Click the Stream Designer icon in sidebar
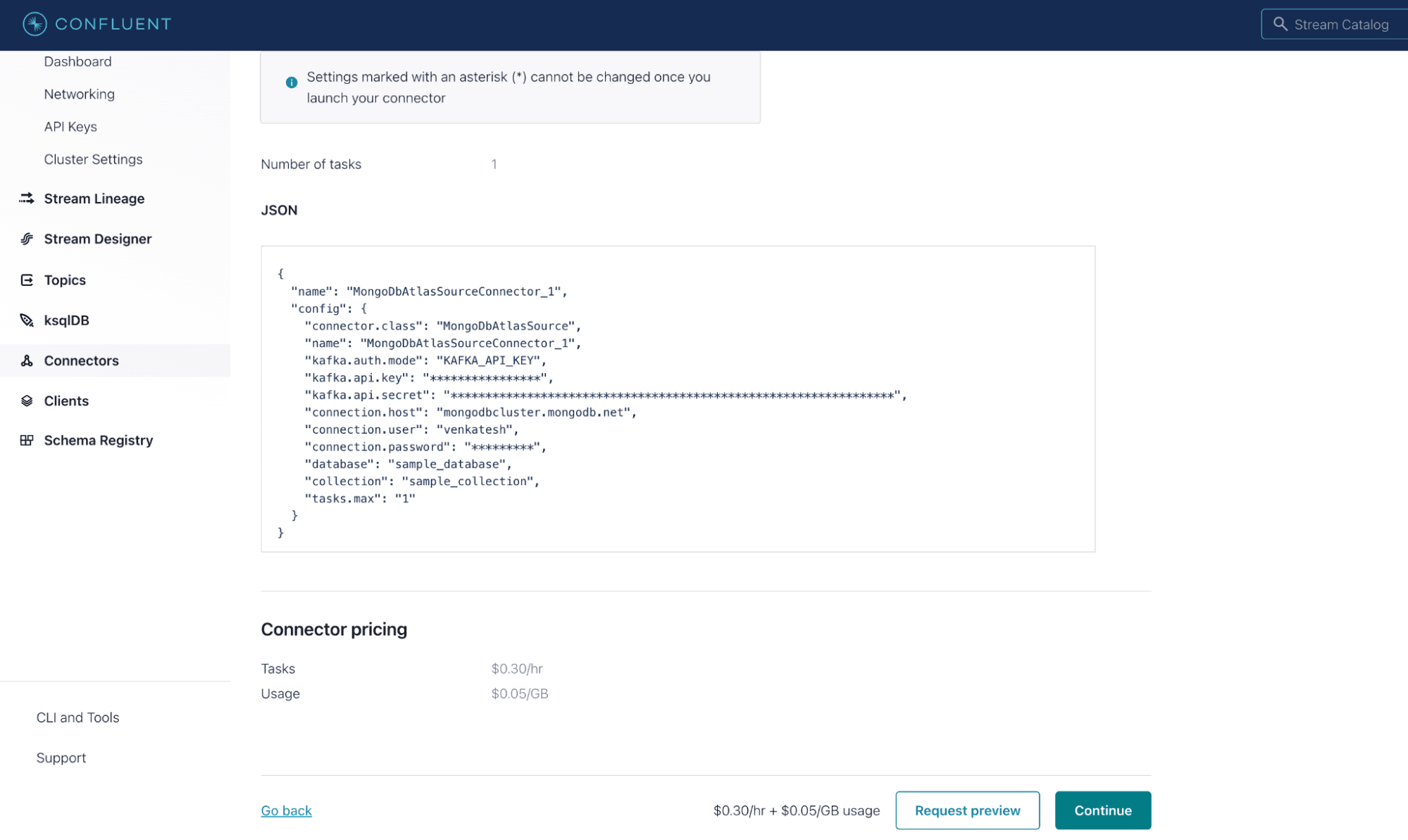The image size is (1408, 840). point(26,239)
